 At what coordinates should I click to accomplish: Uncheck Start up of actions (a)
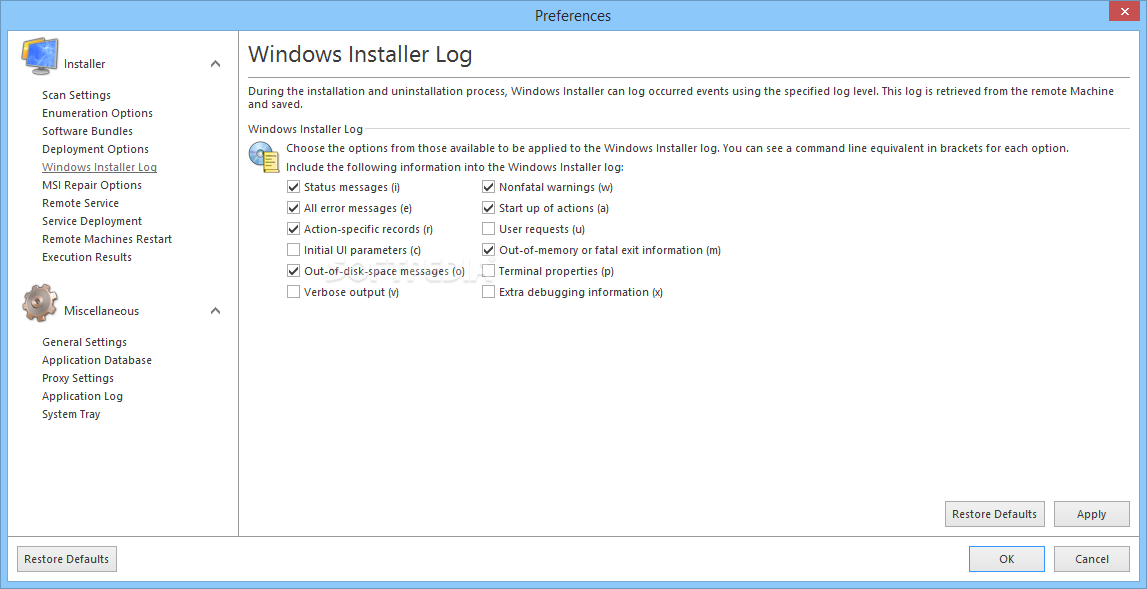pyautogui.click(x=489, y=209)
